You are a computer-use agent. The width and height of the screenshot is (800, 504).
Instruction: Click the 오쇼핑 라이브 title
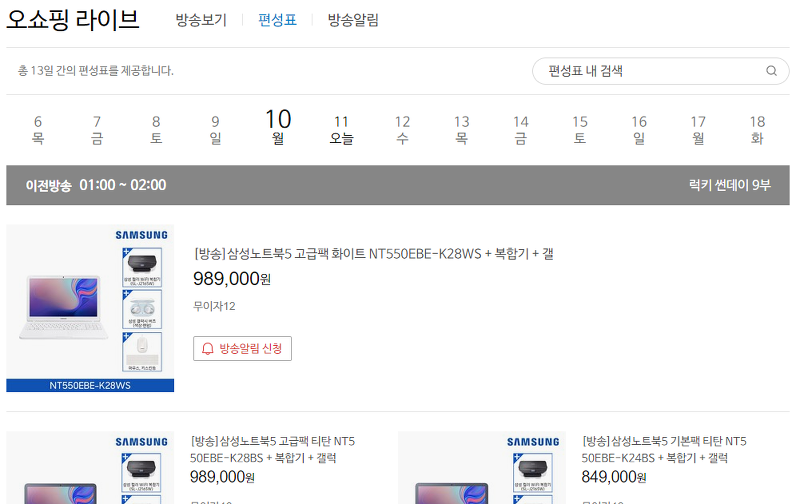[72, 19]
